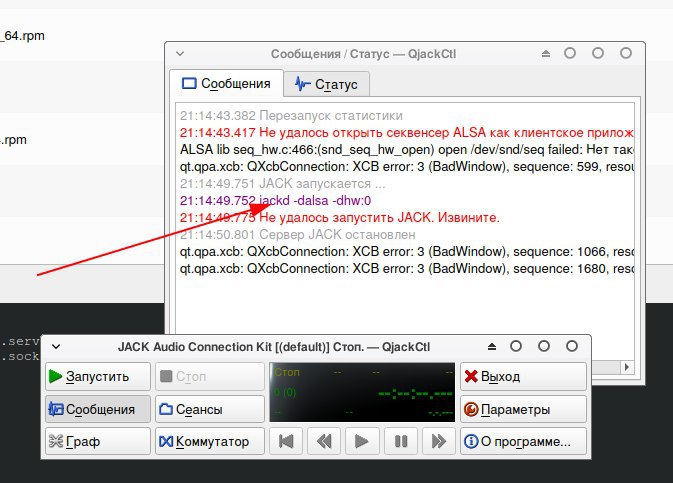Image resolution: width=673 pixels, height=483 pixels.
Task: Quit QjackCtl with Выход button
Action: click(523, 377)
